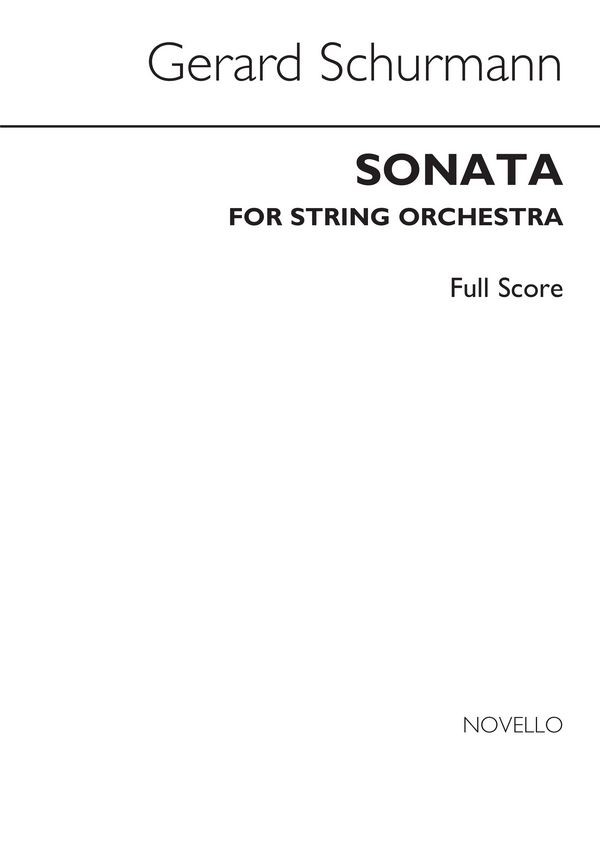Click the final A of SONATA
Image resolution: width=600 pixels, height=848 pixels.
point(545,170)
